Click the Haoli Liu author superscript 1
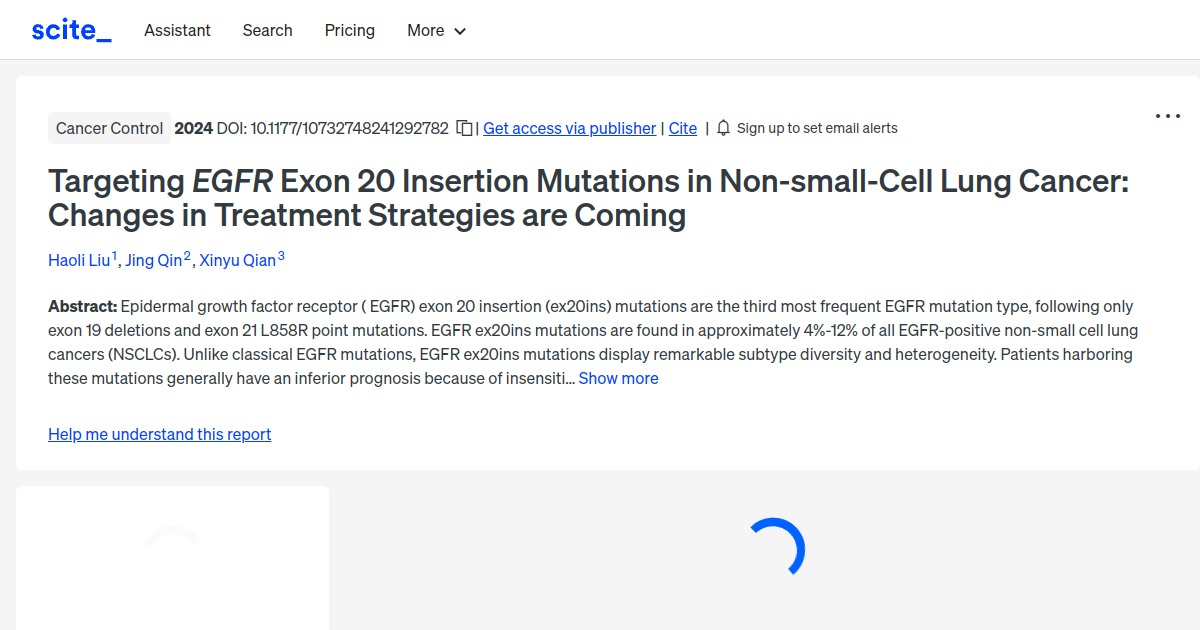This screenshot has height=630, width=1200. tap(114, 254)
